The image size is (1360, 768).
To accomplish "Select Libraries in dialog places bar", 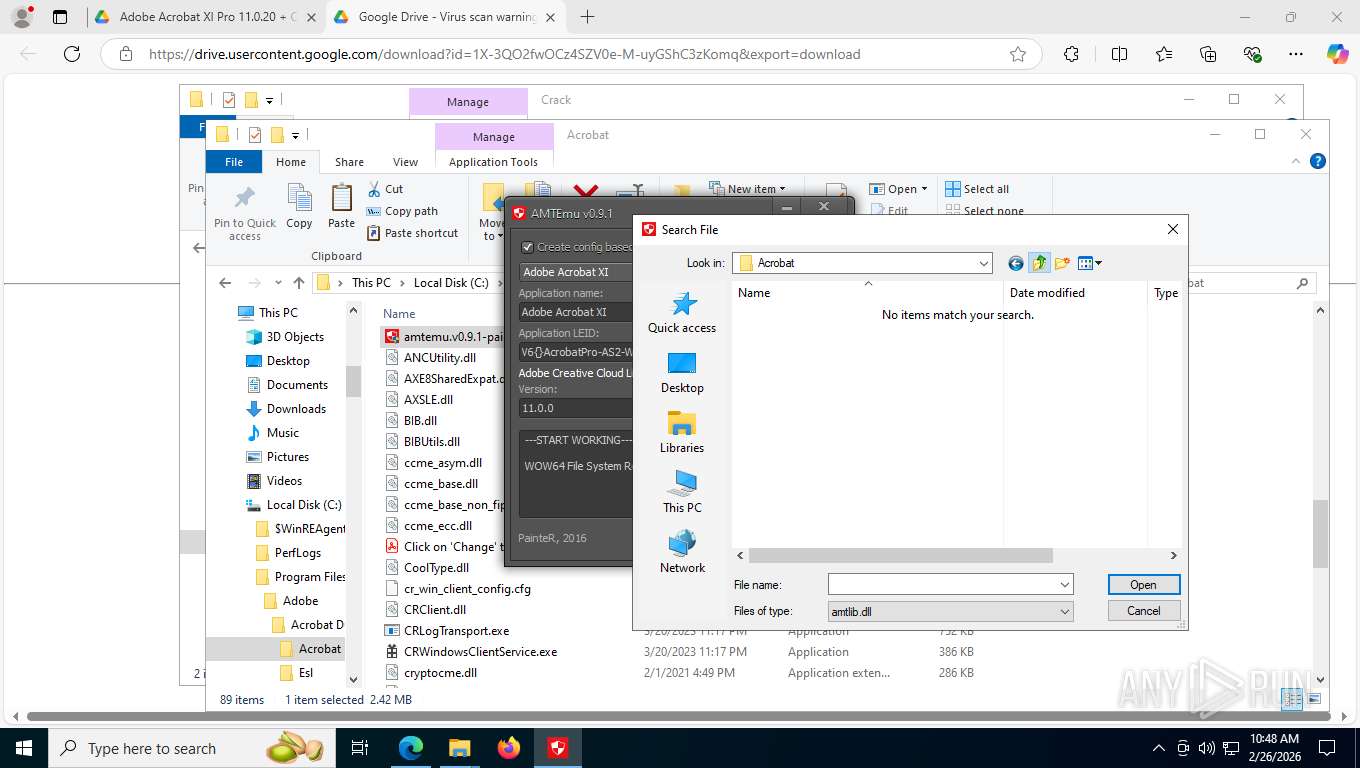I will coord(682,433).
